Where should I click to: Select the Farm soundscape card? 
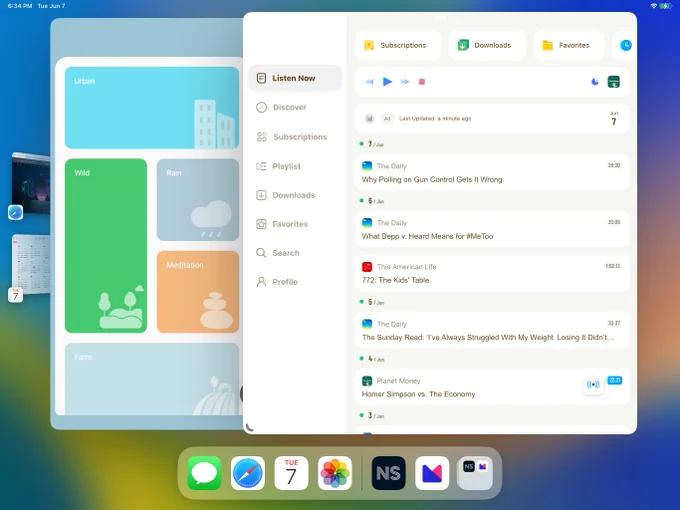point(152,379)
